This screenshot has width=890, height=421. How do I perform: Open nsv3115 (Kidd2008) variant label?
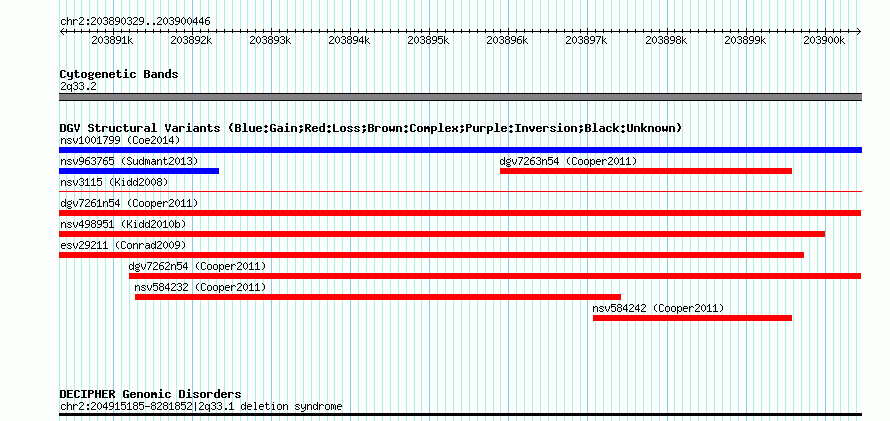pyautogui.click(x=114, y=182)
